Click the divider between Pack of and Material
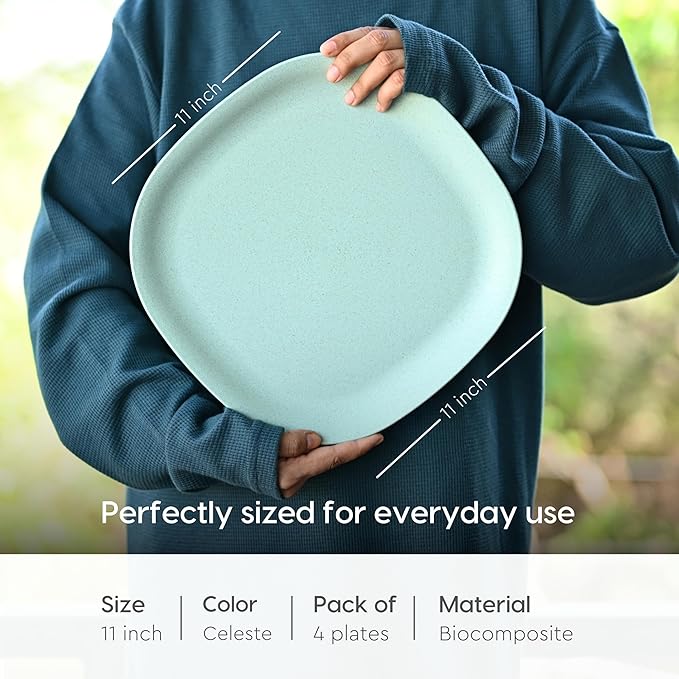Viewport: 679px width, 679px height. pyautogui.click(x=414, y=618)
